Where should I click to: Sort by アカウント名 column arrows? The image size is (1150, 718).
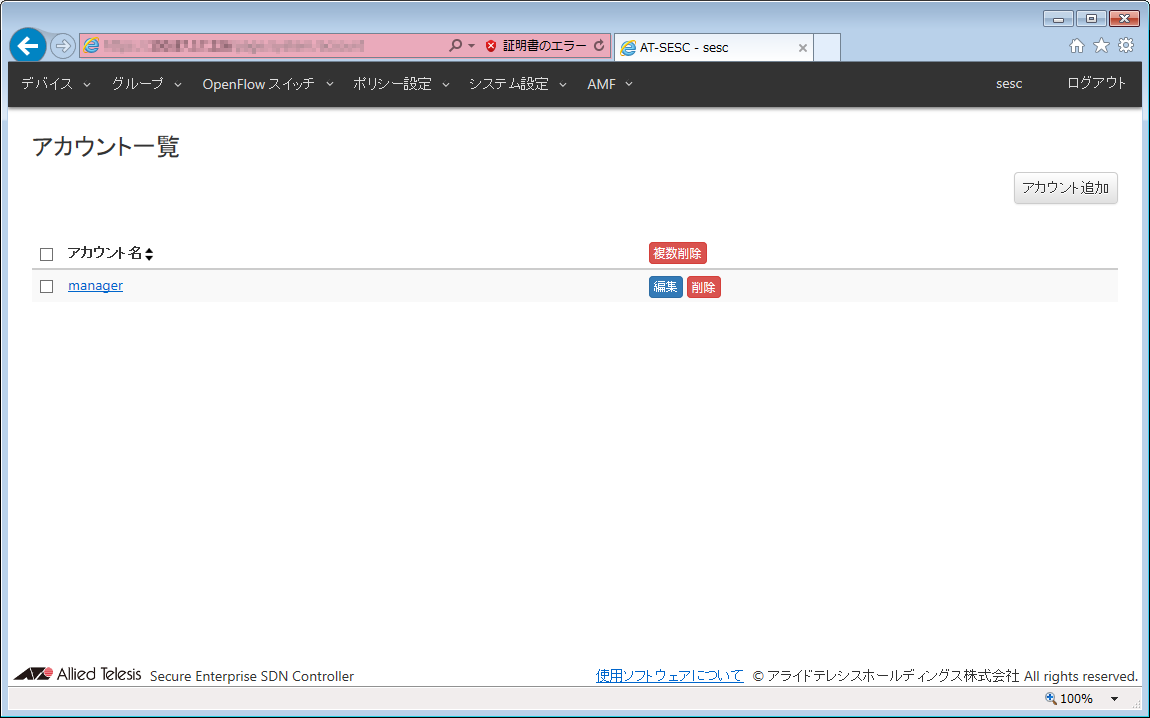(149, 254)
